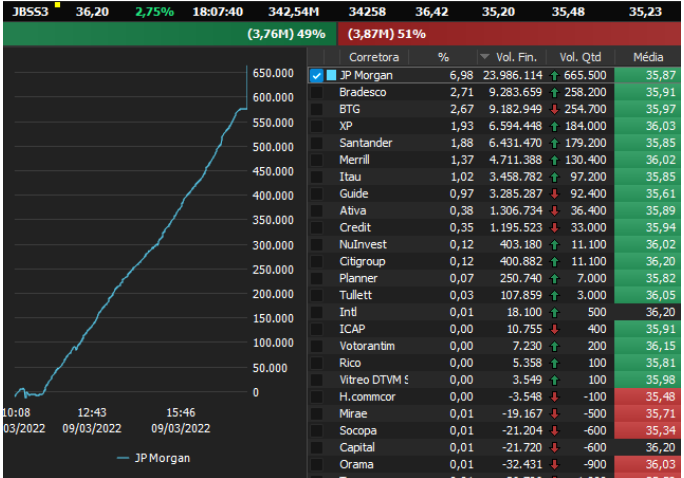Enable the BTG row checkbox
Screen dimensions: 684x478
(316, 109)
